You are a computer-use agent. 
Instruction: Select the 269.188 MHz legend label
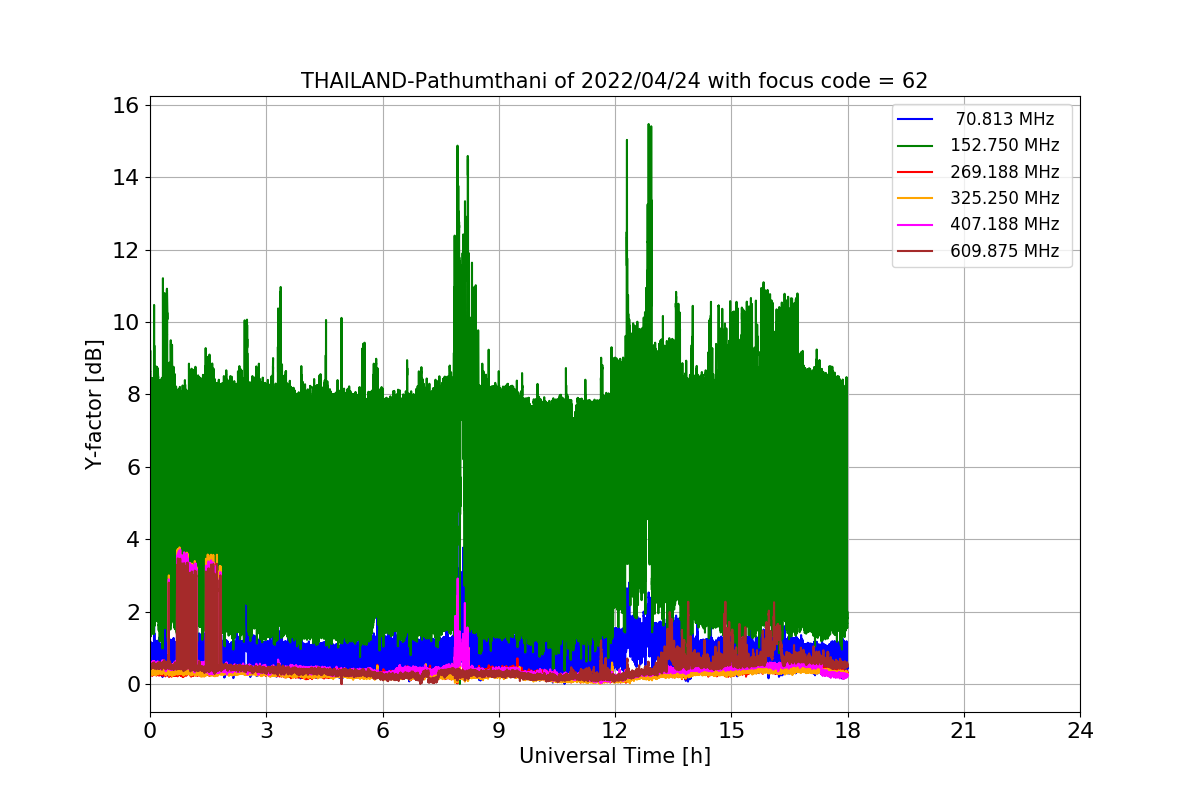click(1005, 172)
